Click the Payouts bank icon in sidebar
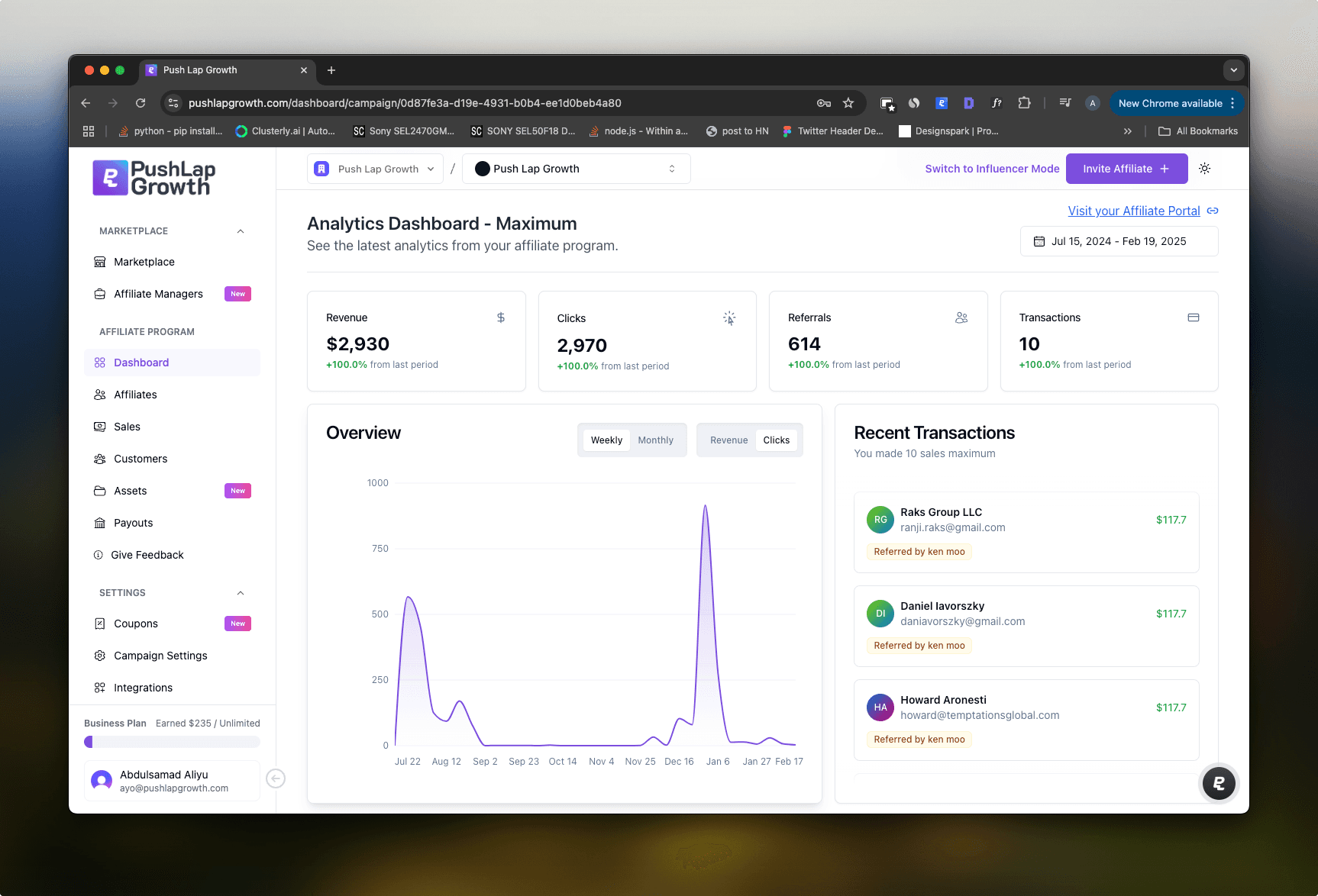Screen dimensions: 1318x896 click(100, 523)
